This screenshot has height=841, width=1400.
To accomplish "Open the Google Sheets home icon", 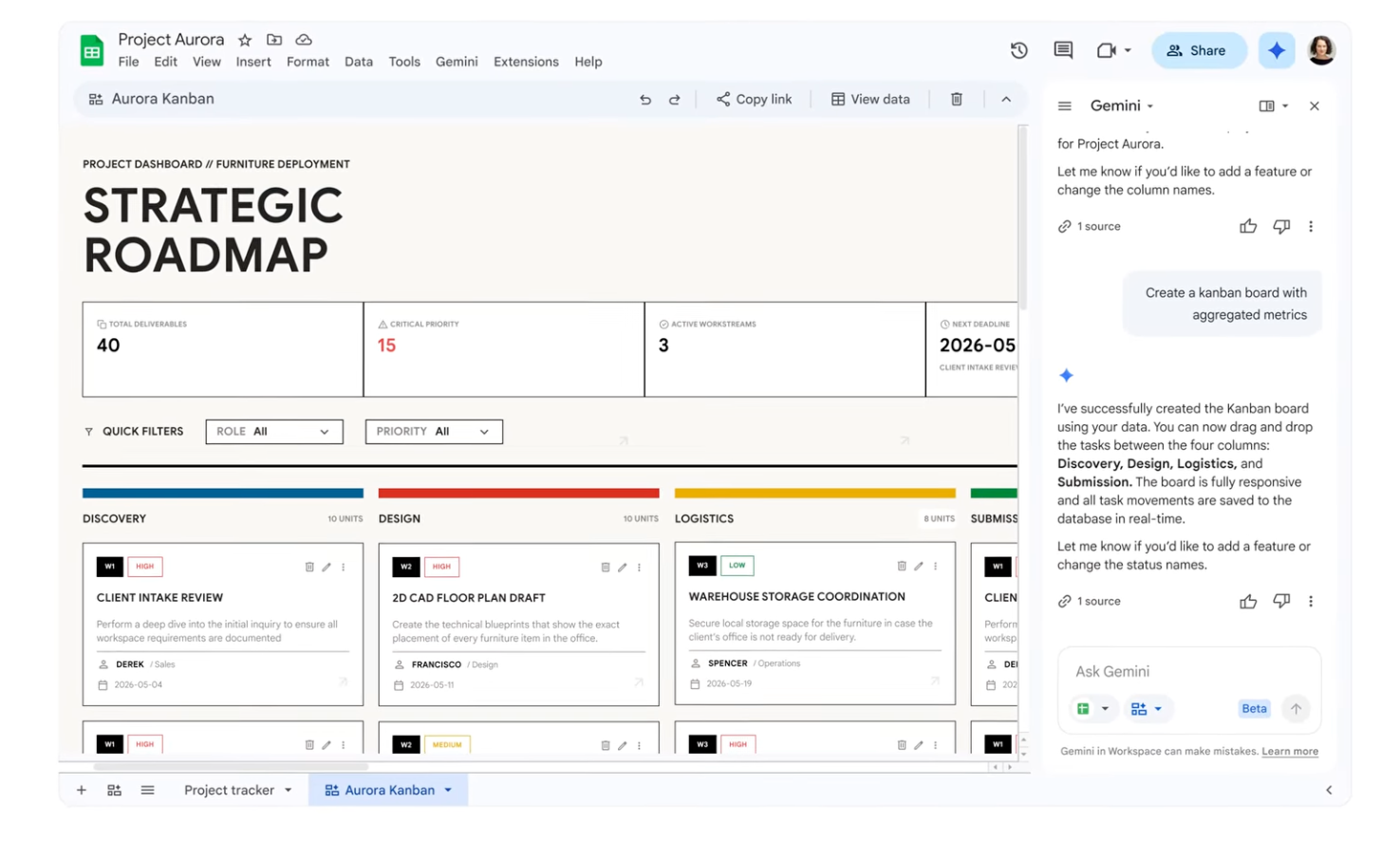I will pyautogui.click(x=92, y=50).
